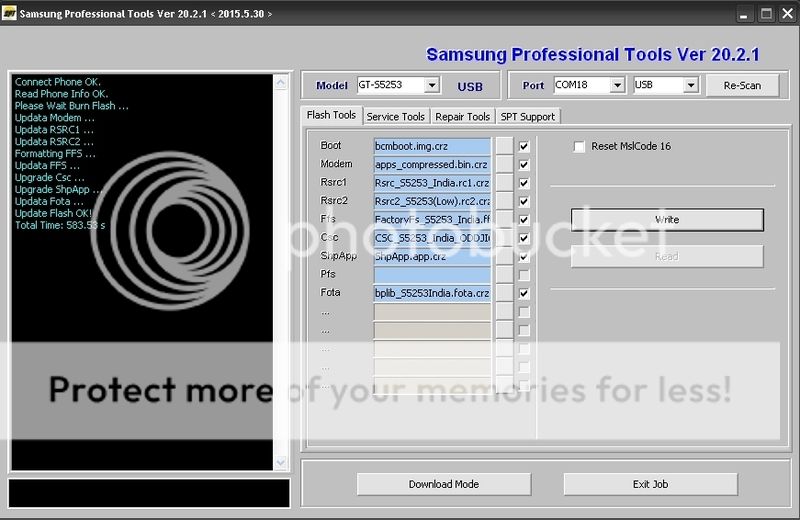Click the ShpApp.app.crz file field
This screenshot has height=520, width=800.
(x=432, y=257)
